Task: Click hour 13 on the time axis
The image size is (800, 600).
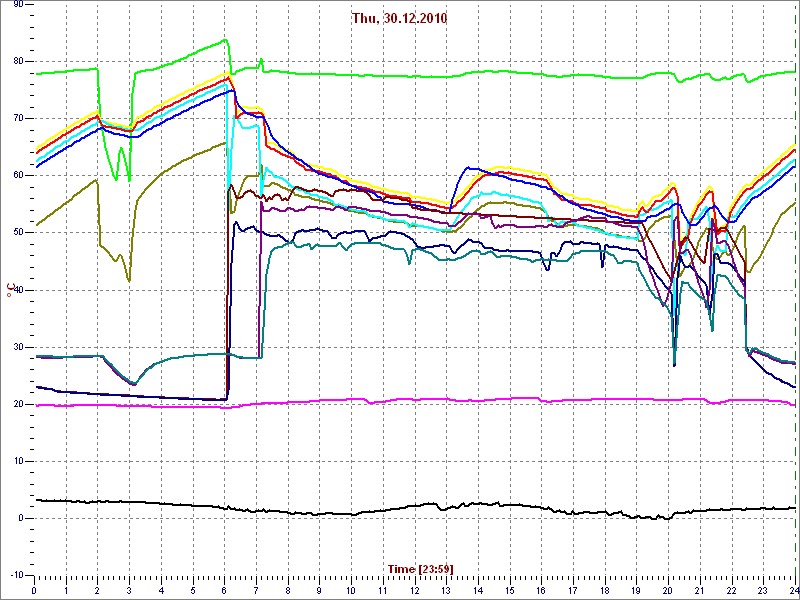Action: pos(446,591)
